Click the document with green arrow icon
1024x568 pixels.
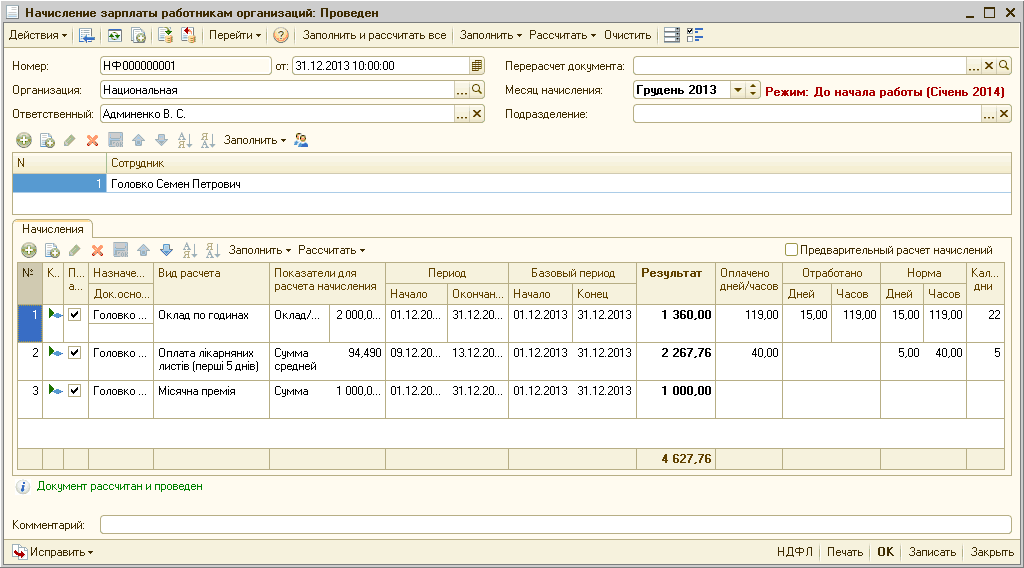tap(165, 35)
